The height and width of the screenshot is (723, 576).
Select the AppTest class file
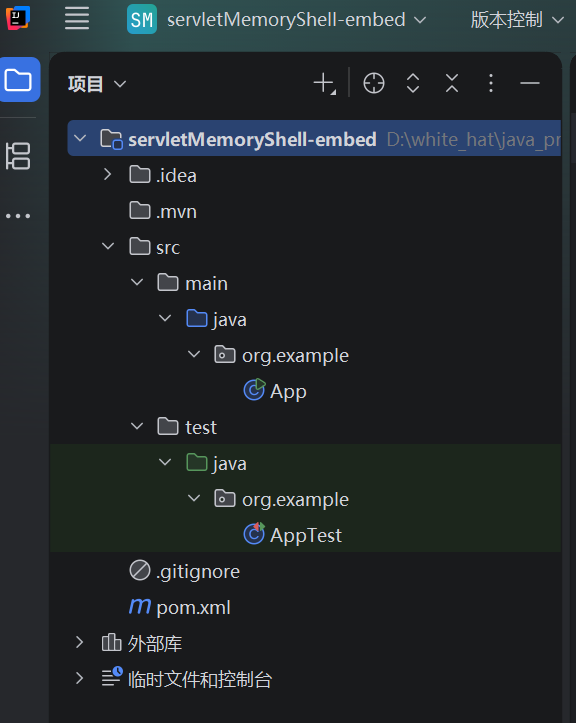click(292, 535)
